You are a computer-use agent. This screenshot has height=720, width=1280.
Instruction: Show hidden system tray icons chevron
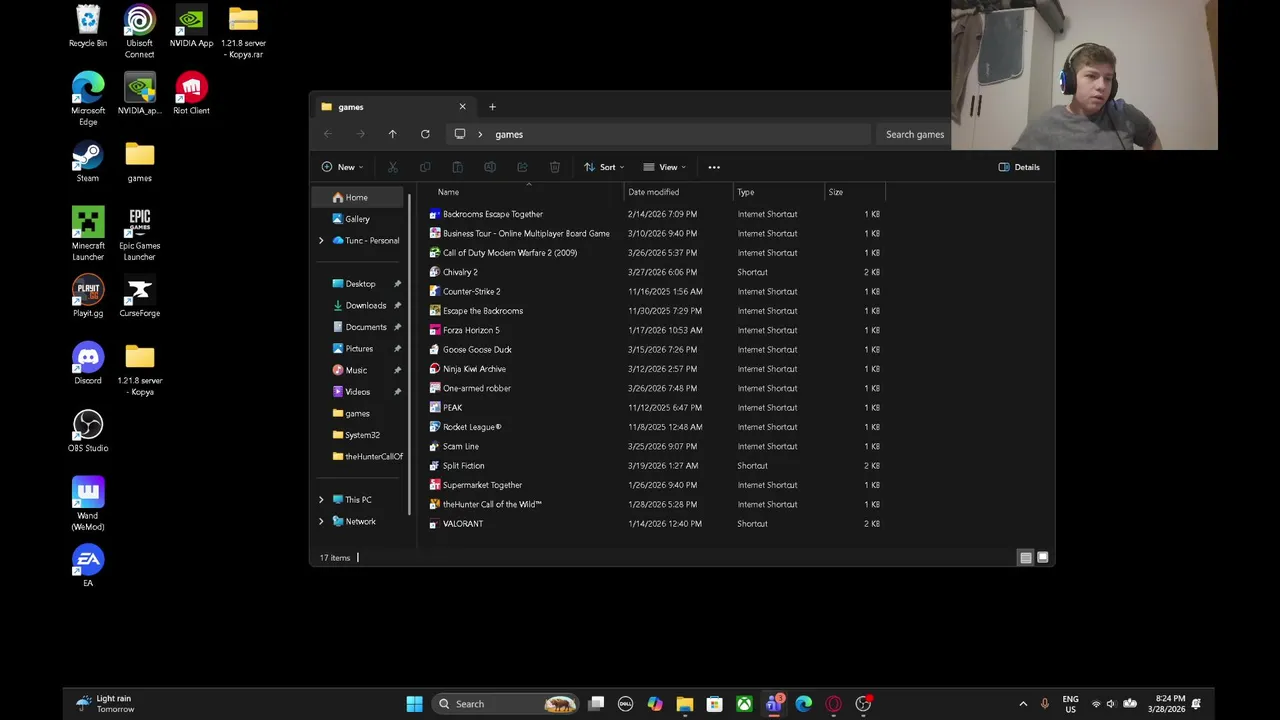coord(1023,704)
